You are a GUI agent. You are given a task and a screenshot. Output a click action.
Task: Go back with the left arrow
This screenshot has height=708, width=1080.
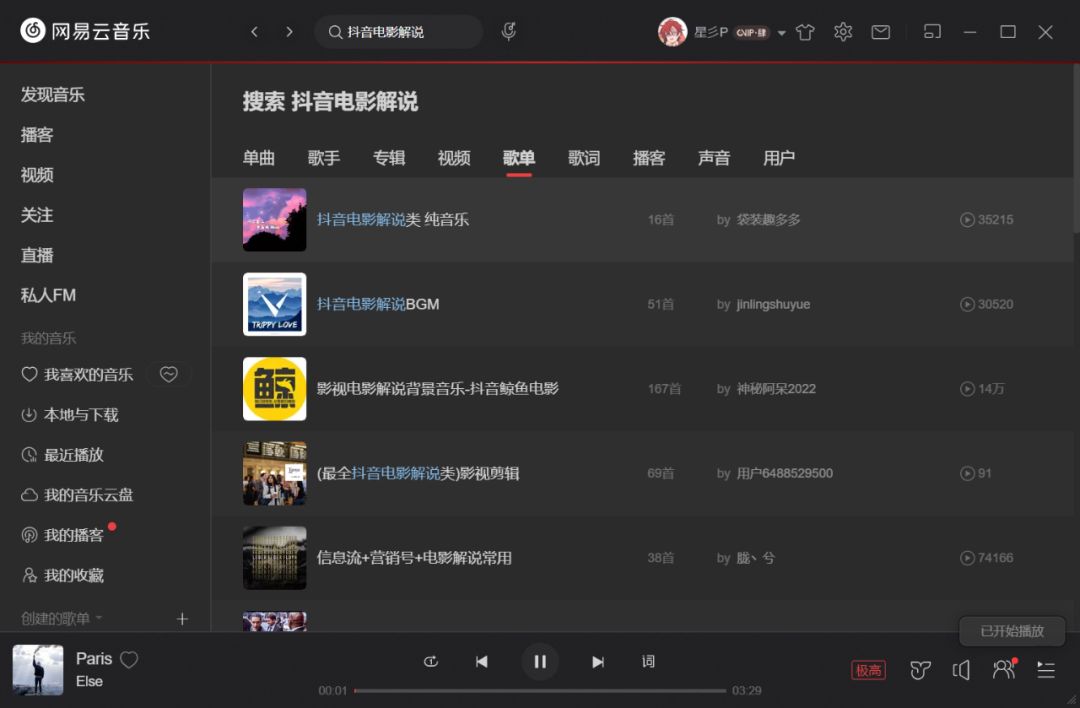click(x=254, y=32)
